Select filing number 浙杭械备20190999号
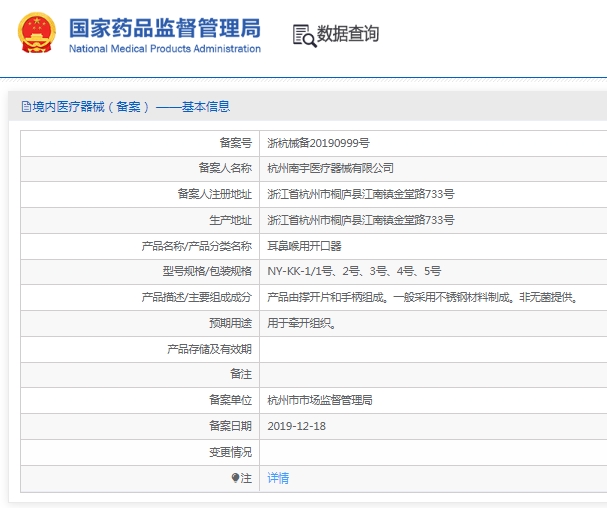This screenshot has width=607, height=508. pyautogui.click(x=318, y=143)
